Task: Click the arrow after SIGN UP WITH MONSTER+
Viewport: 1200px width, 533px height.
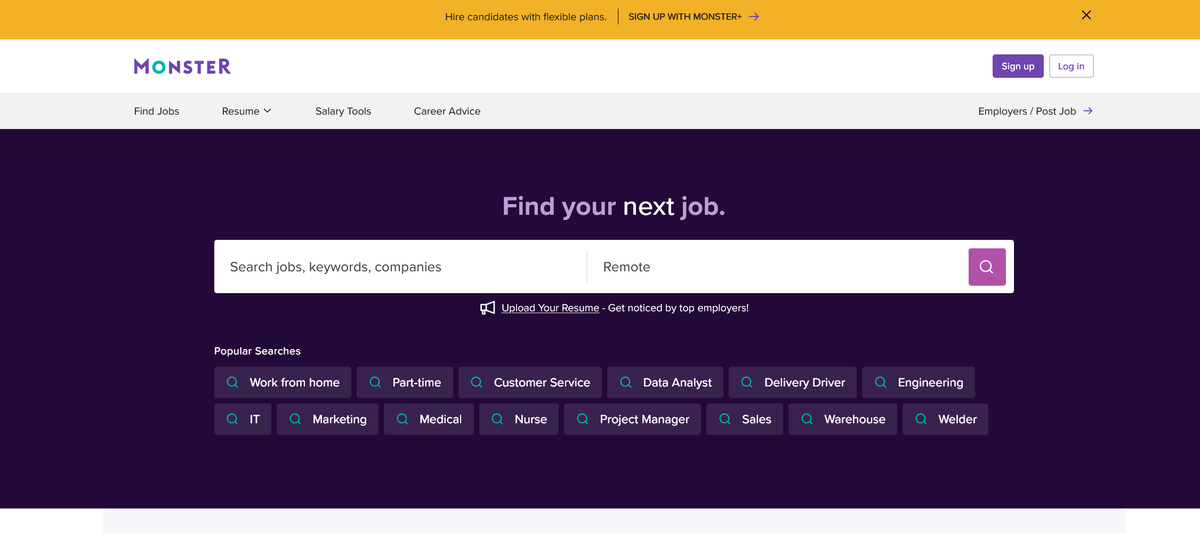Action: (x=754, y=17)
